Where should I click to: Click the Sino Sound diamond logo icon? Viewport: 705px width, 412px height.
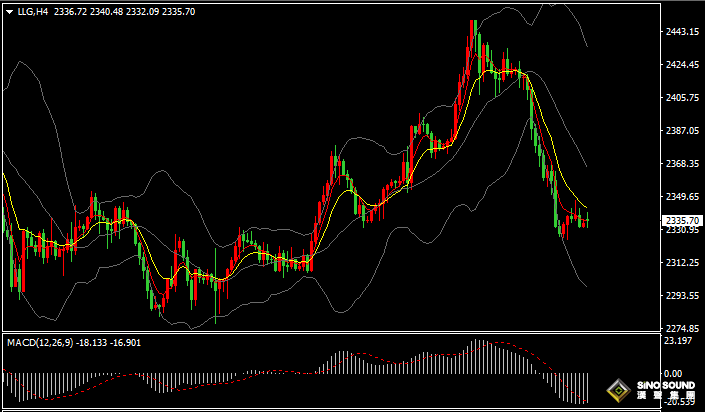[620, 389]
